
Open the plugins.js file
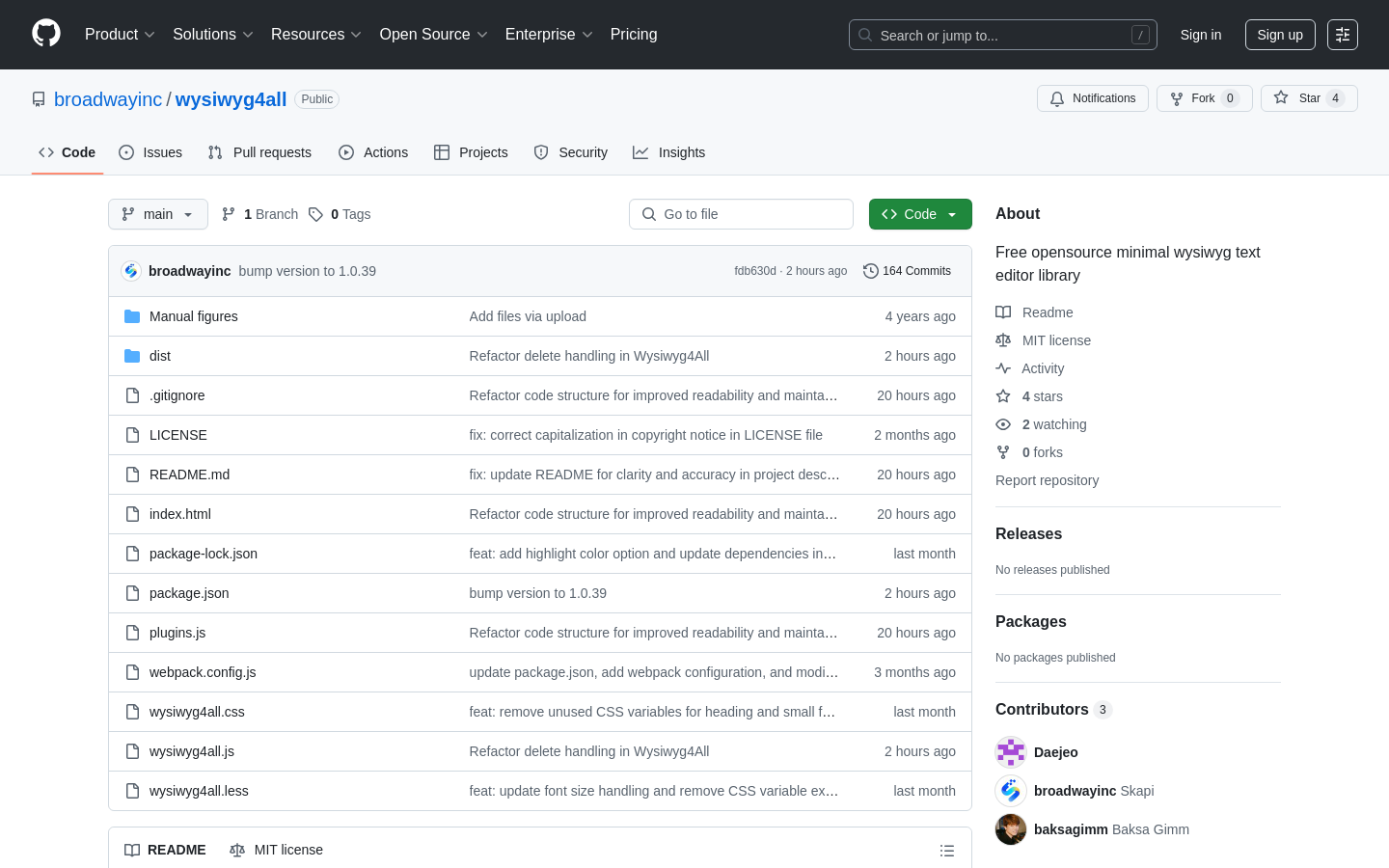[177, 633]
